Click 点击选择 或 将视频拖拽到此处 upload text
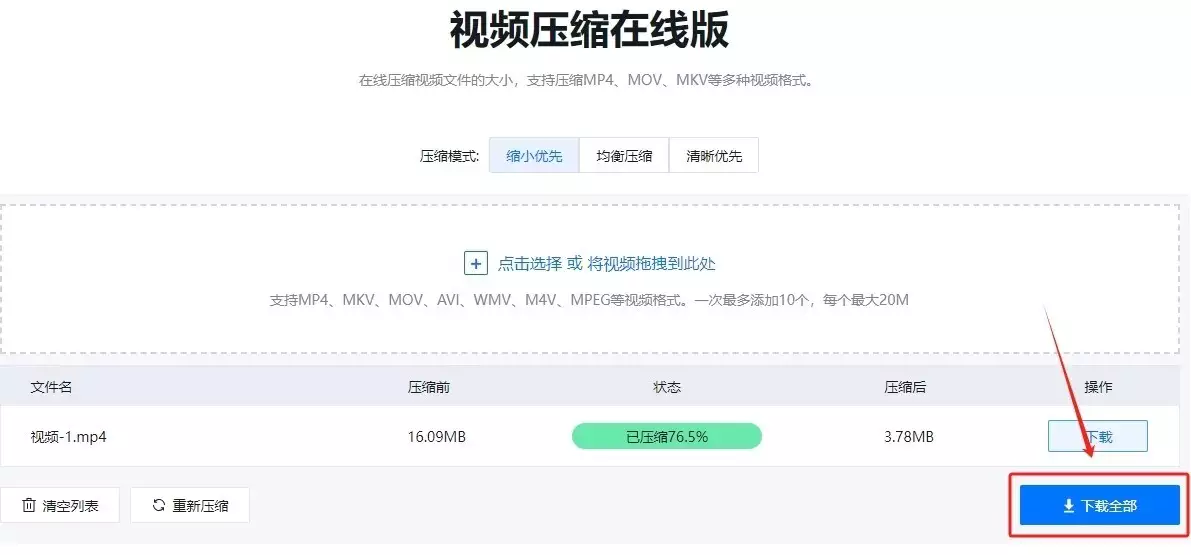Image resolution: width=1191 pixels, height=555 pixels. 606,263
